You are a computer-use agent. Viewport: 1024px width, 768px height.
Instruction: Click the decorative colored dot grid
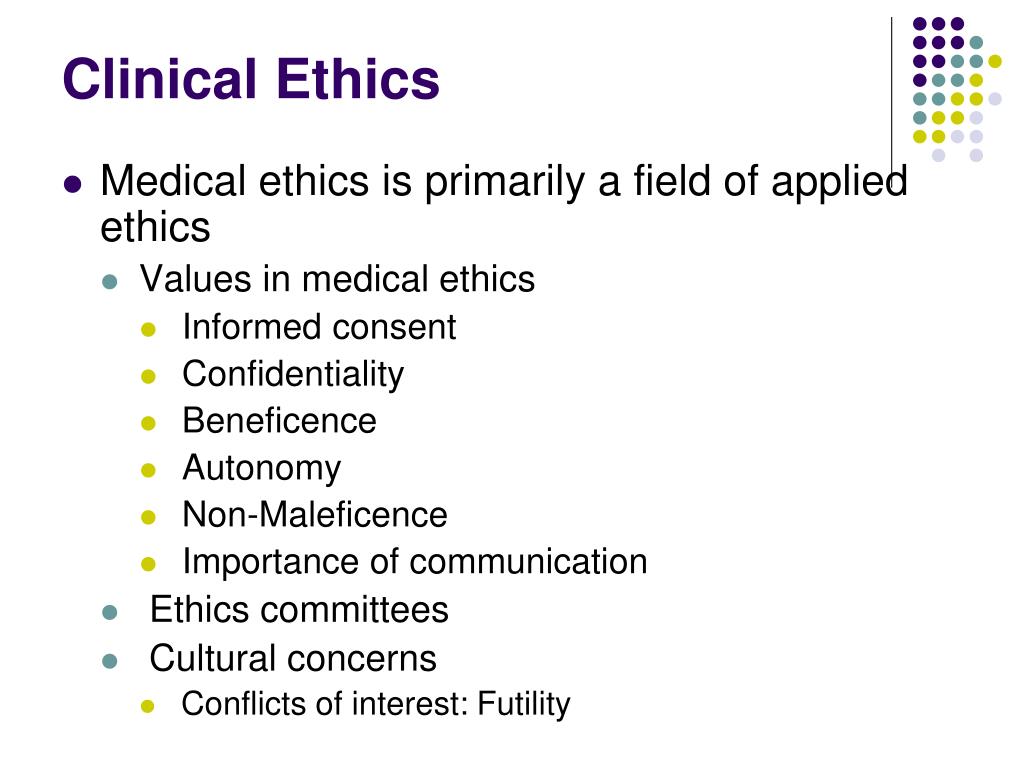point(957,89)
